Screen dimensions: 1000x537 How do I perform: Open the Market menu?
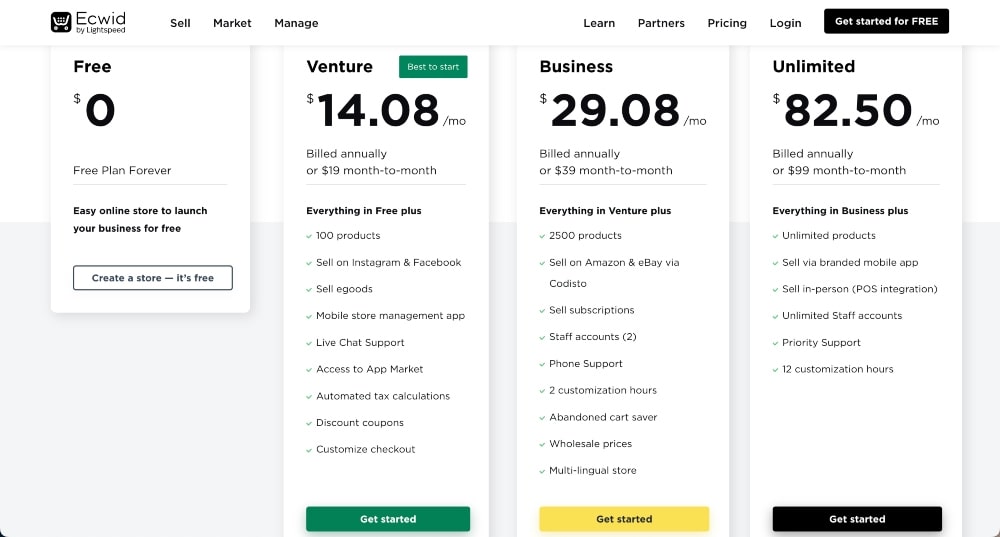click(232, 23)
